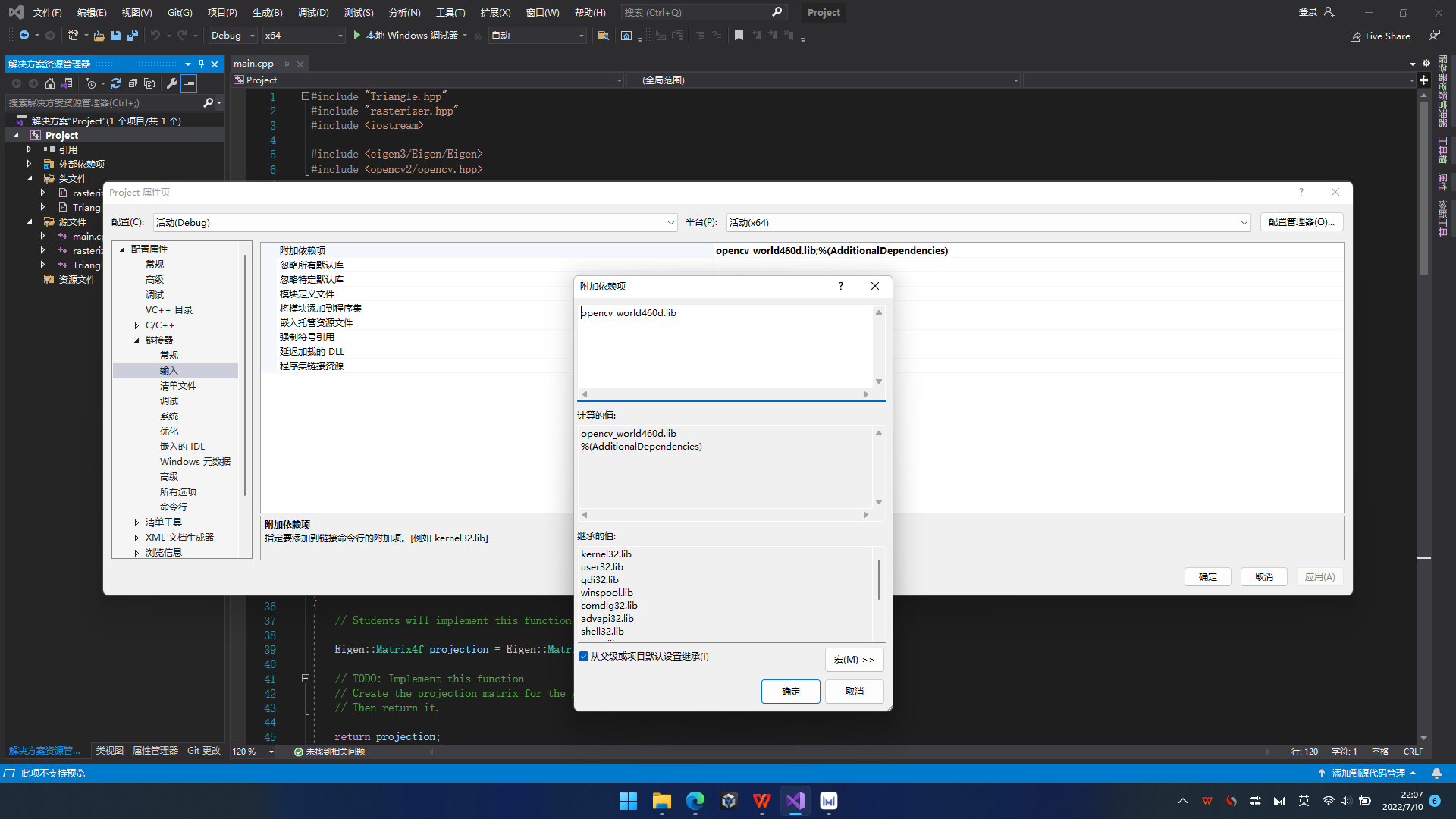
Task: Toggle preview selected items button in Solution Explorer
Action: click(190, 83)
